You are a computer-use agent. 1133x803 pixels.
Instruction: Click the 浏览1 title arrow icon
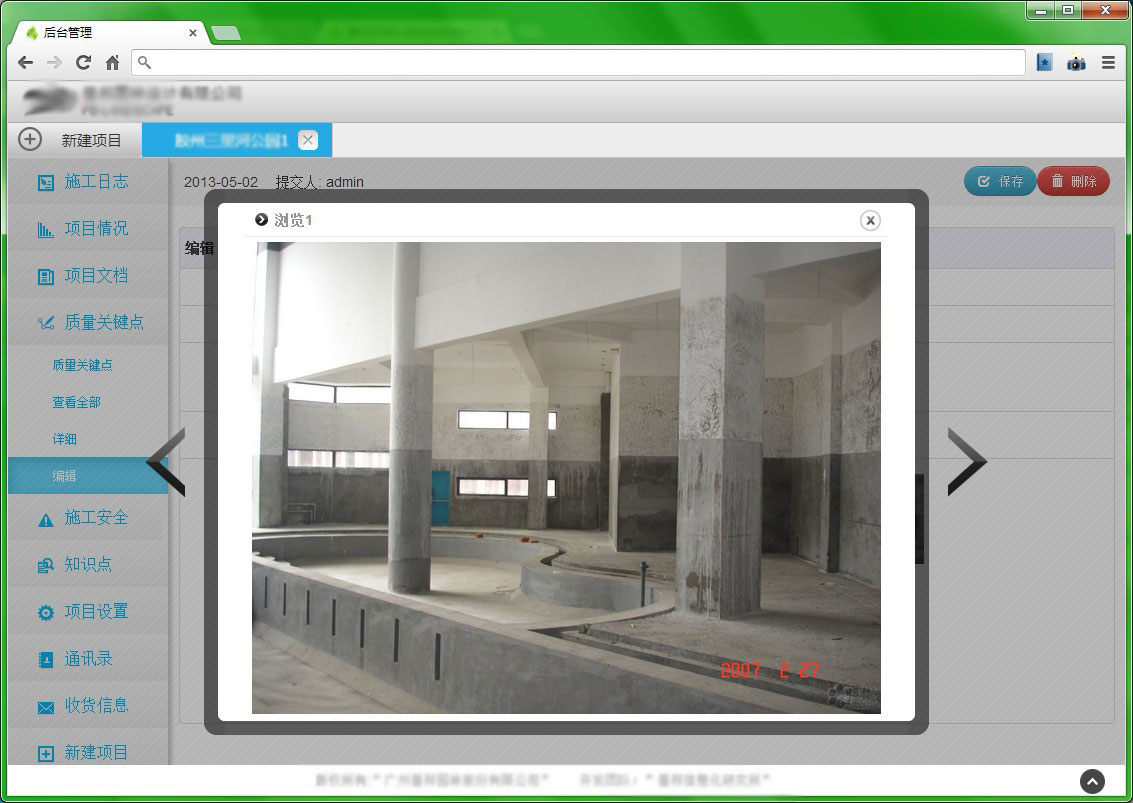pyautogui.click(x=262, y=220)
